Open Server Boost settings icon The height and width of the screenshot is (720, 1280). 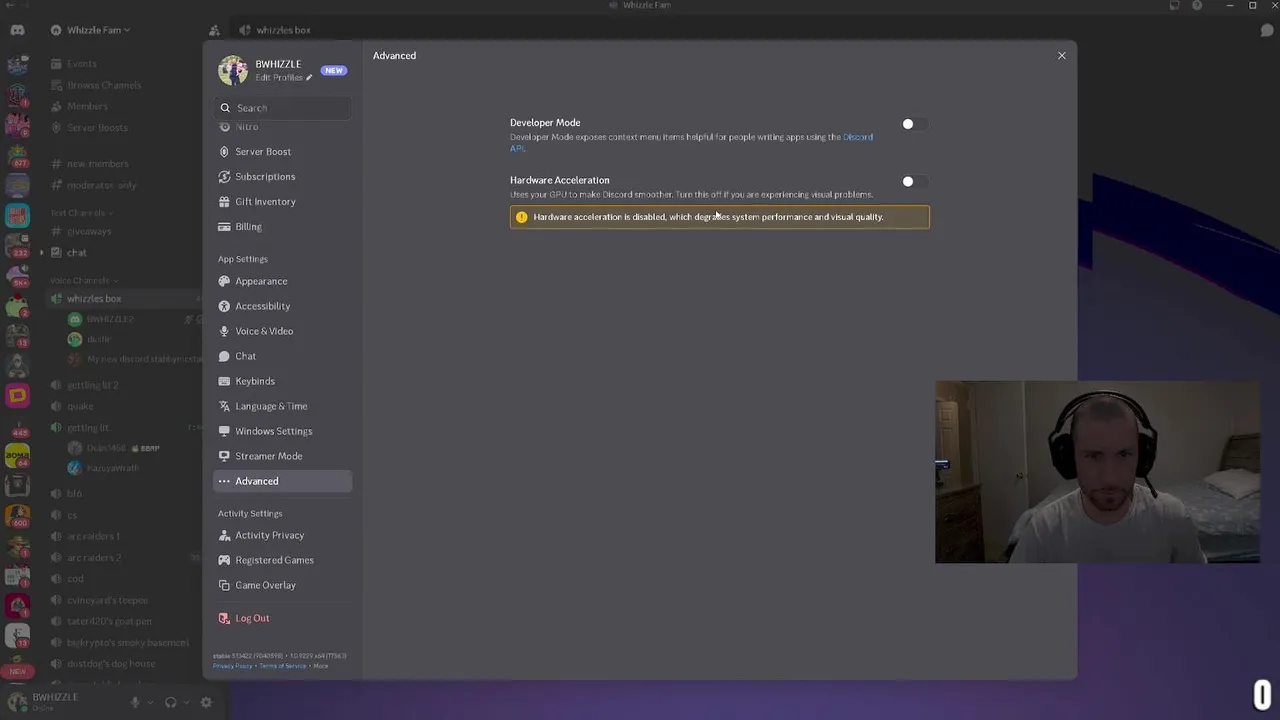pyautogui.click(x=224, y=152)
